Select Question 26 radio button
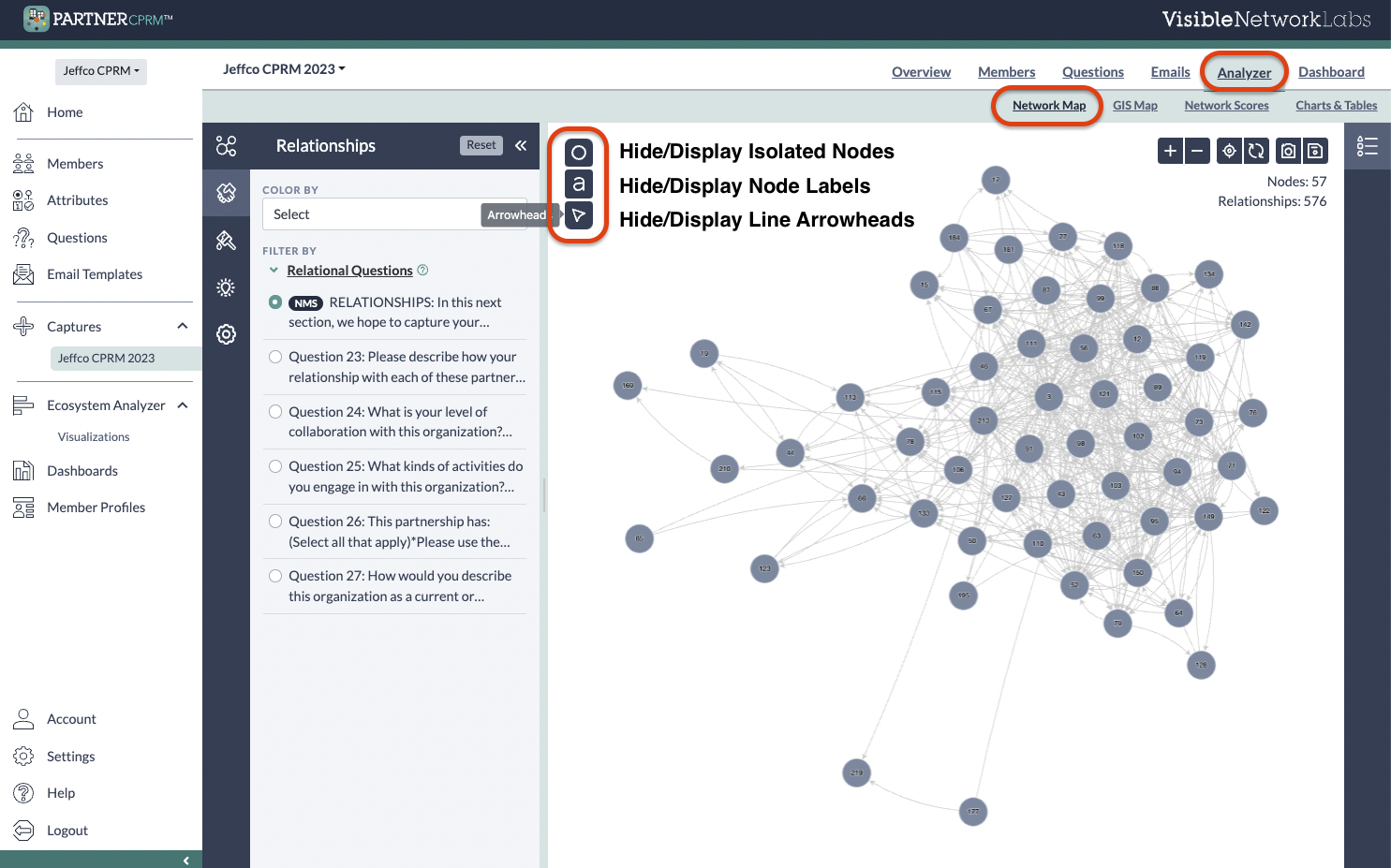 click(275, 522)
